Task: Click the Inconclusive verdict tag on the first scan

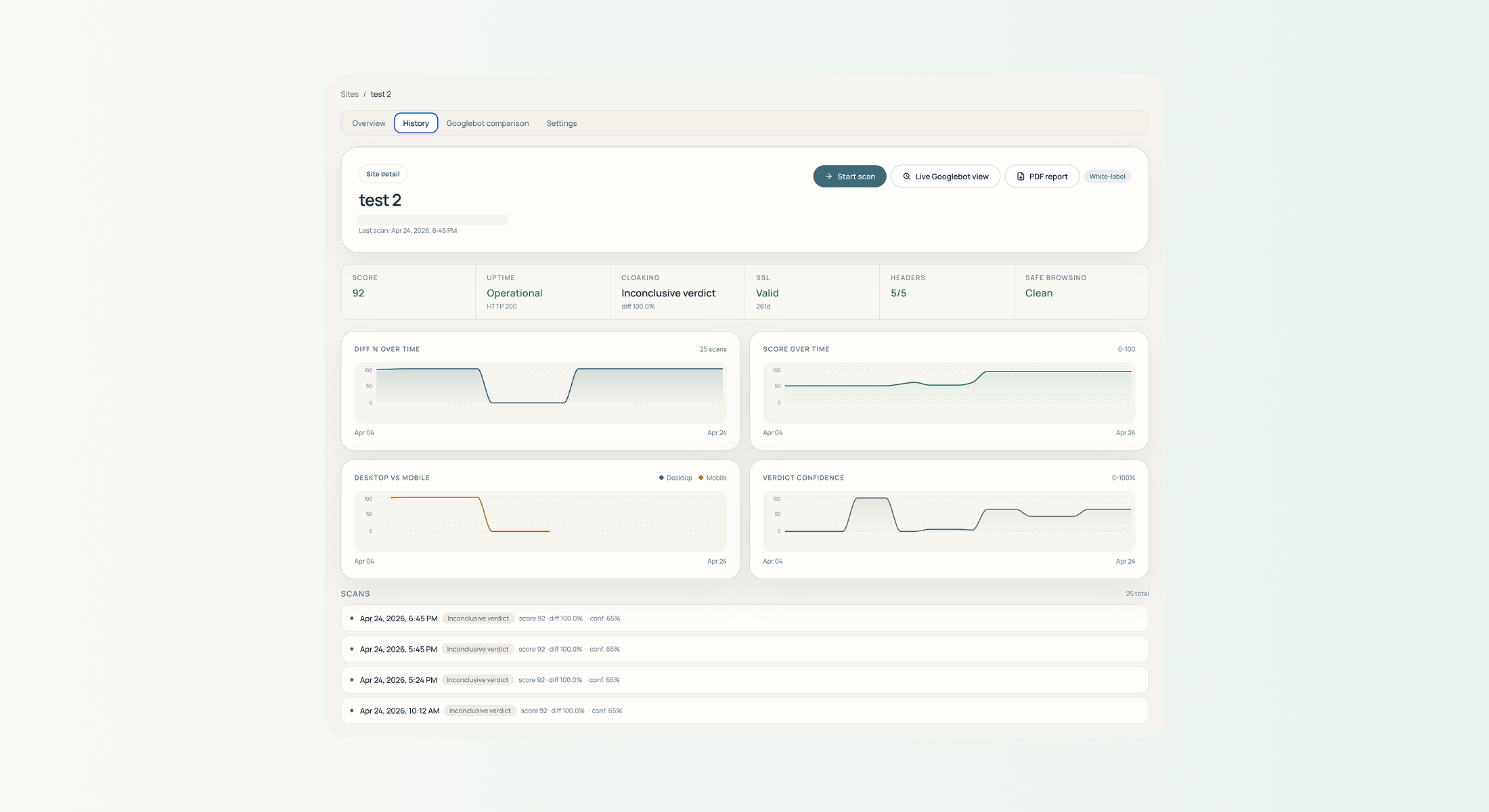Action: tap(478, 618)
